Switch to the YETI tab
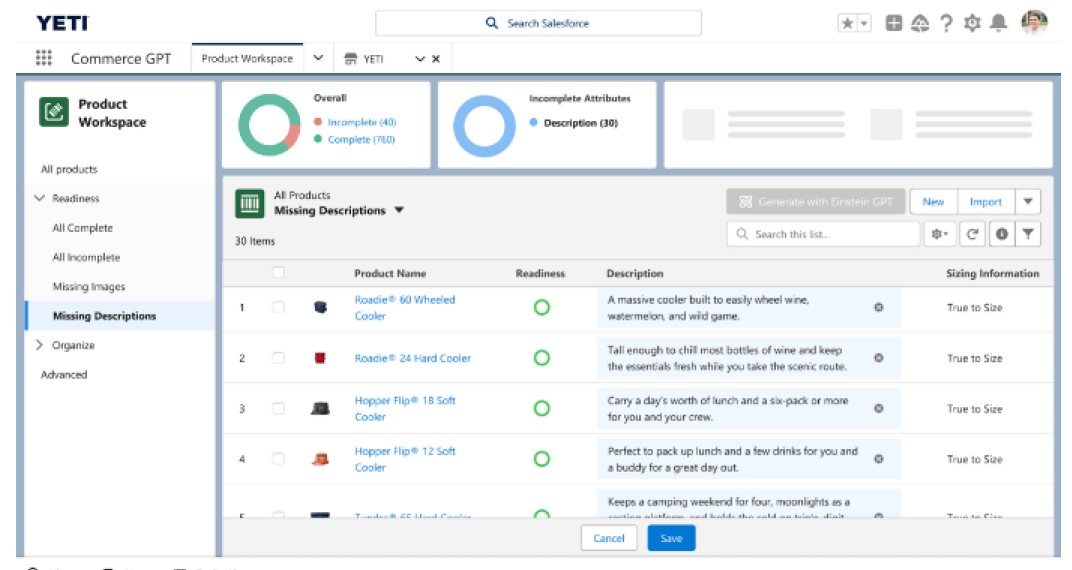This screenshot has height=570, width=1072. [x=372, y=59]
